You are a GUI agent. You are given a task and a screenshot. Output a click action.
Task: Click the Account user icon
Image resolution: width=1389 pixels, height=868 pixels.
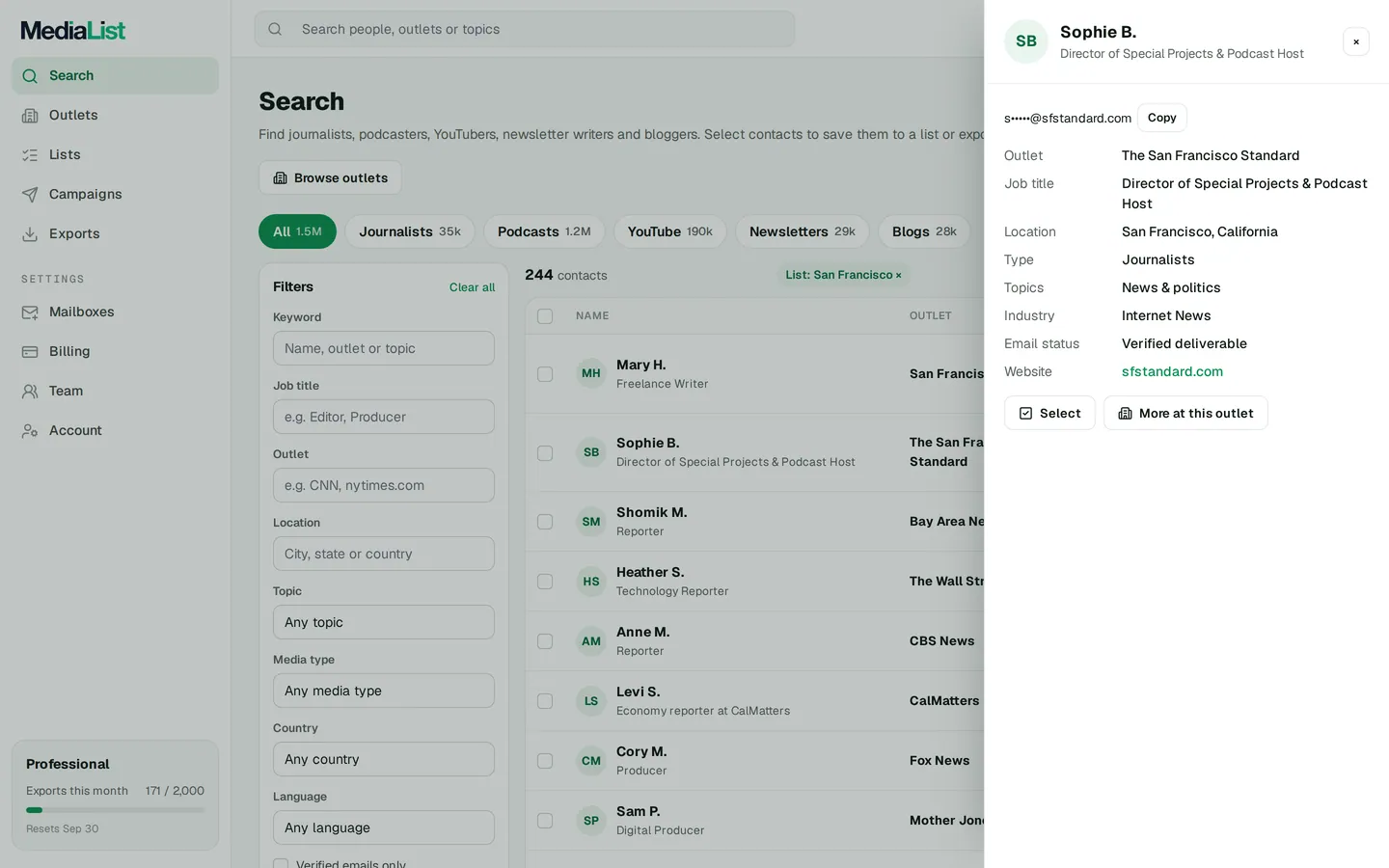(30, 430)
